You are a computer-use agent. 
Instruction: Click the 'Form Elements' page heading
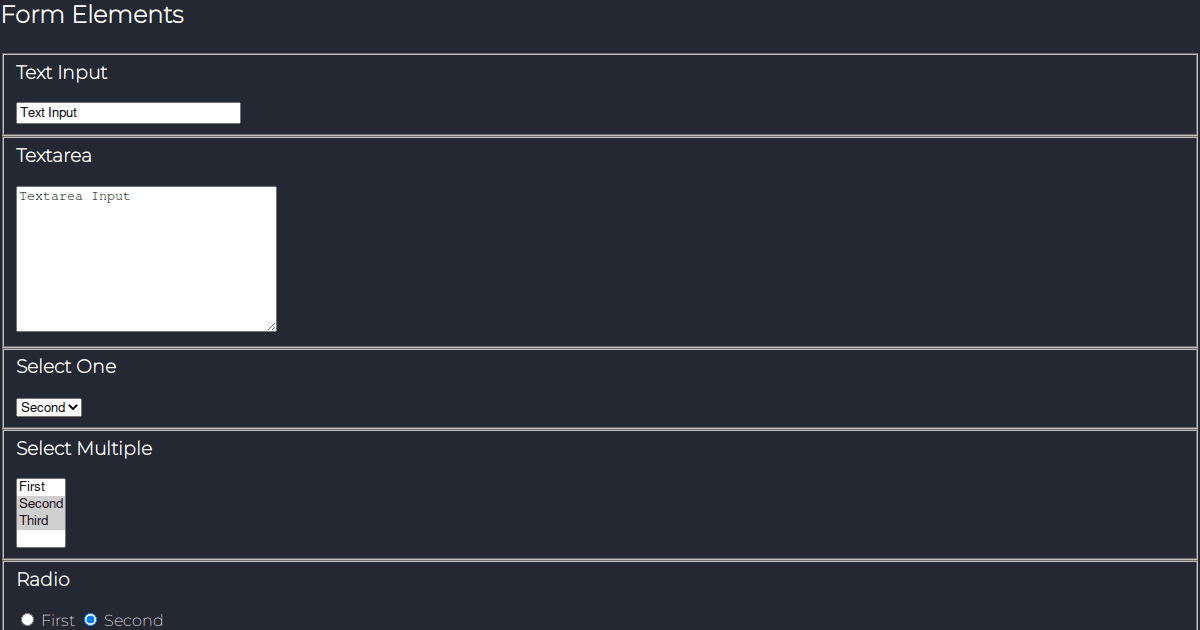[x=93, y=15]
